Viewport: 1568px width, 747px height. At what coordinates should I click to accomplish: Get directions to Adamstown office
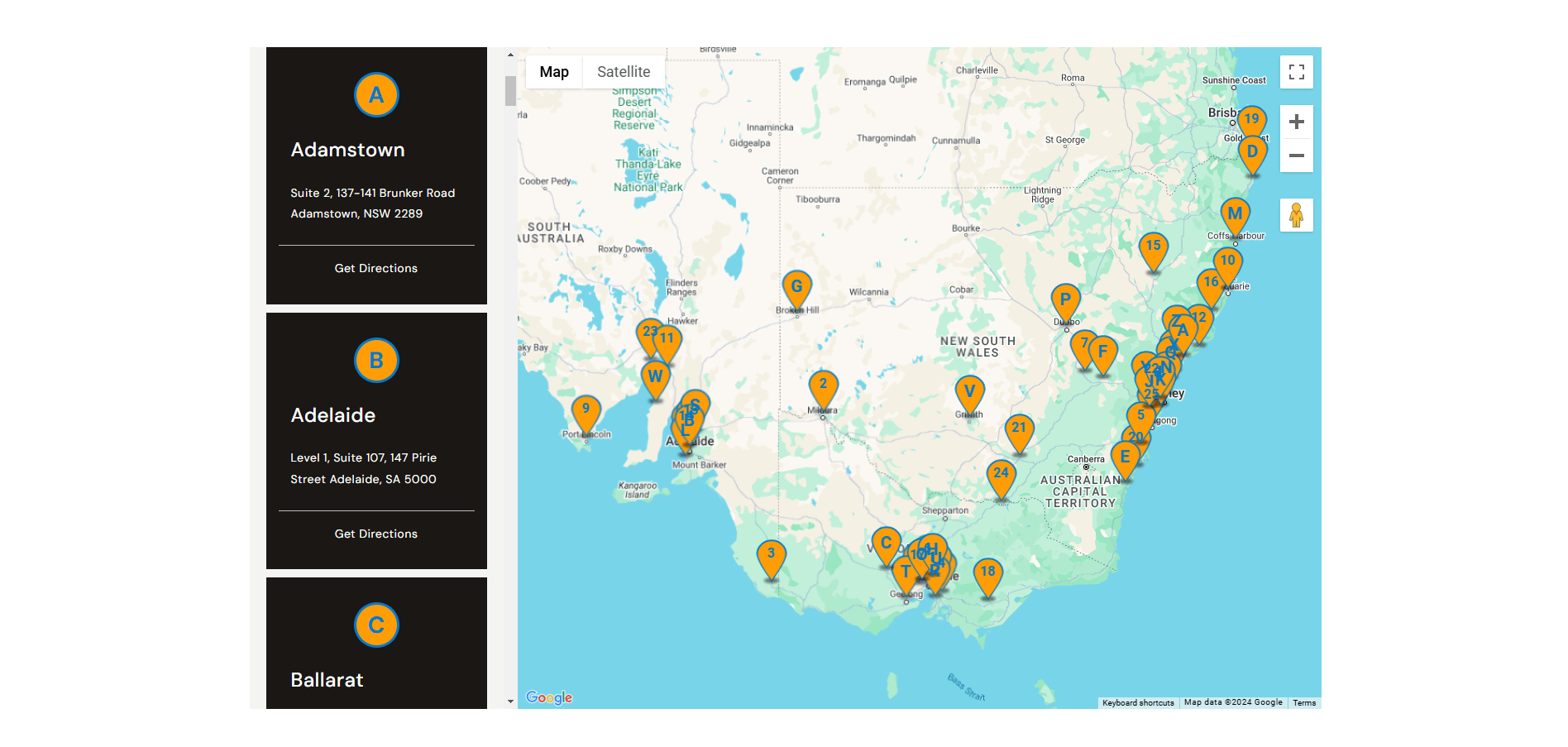376,268
